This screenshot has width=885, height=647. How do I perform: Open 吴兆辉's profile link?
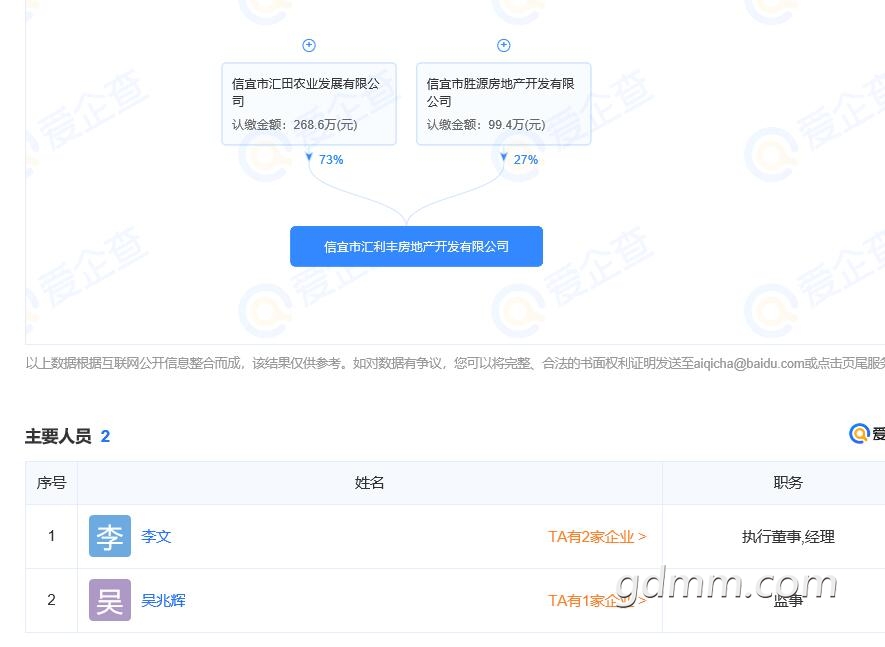[163, 601]
